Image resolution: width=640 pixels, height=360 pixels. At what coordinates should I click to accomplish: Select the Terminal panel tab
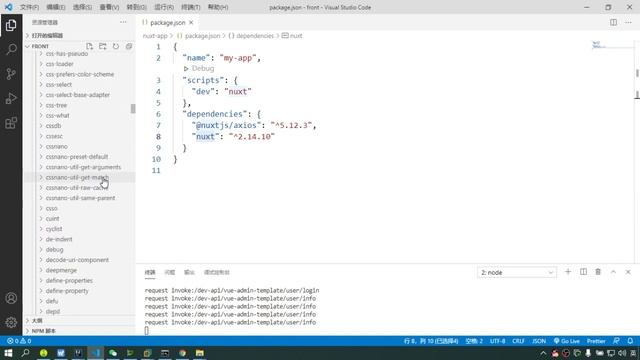click(150, 272)
